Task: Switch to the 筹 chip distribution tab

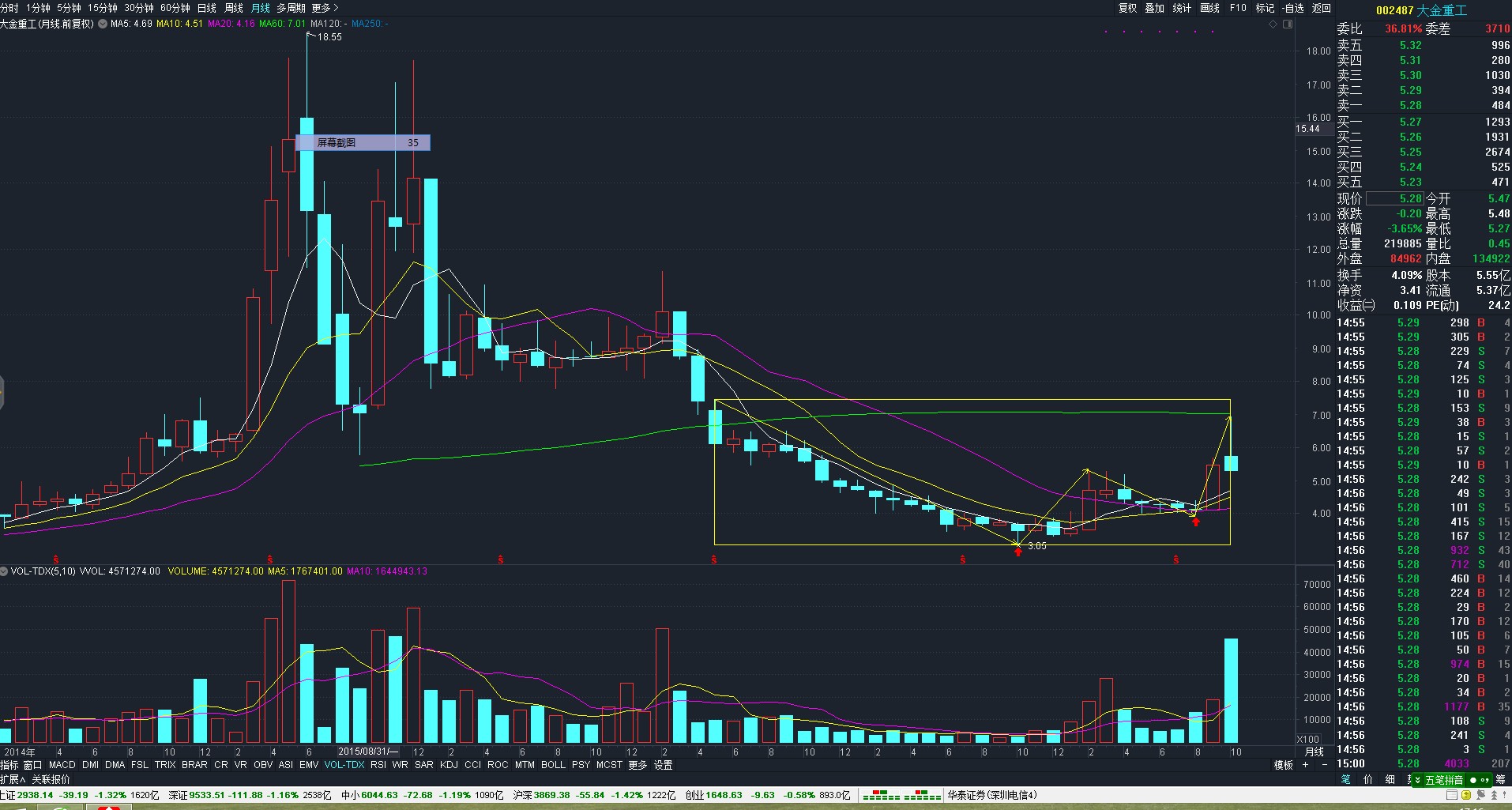Action: pos(1500,779)
